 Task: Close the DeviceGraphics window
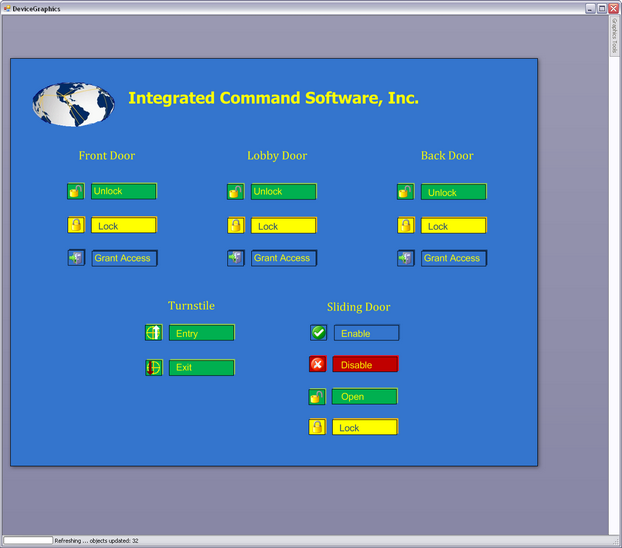point(613,8)
